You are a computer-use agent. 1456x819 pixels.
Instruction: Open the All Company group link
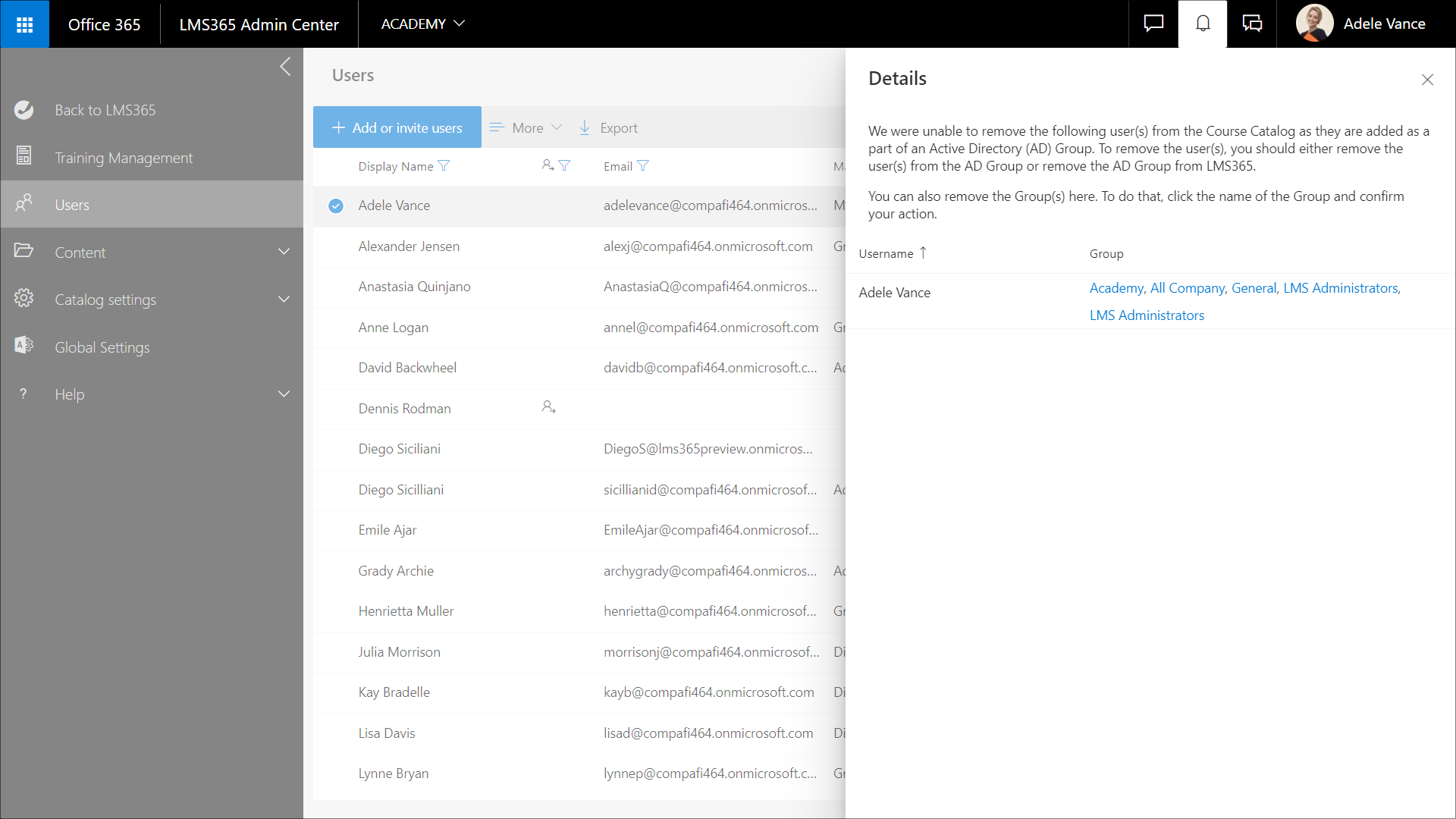click(x=1188, y=288)
